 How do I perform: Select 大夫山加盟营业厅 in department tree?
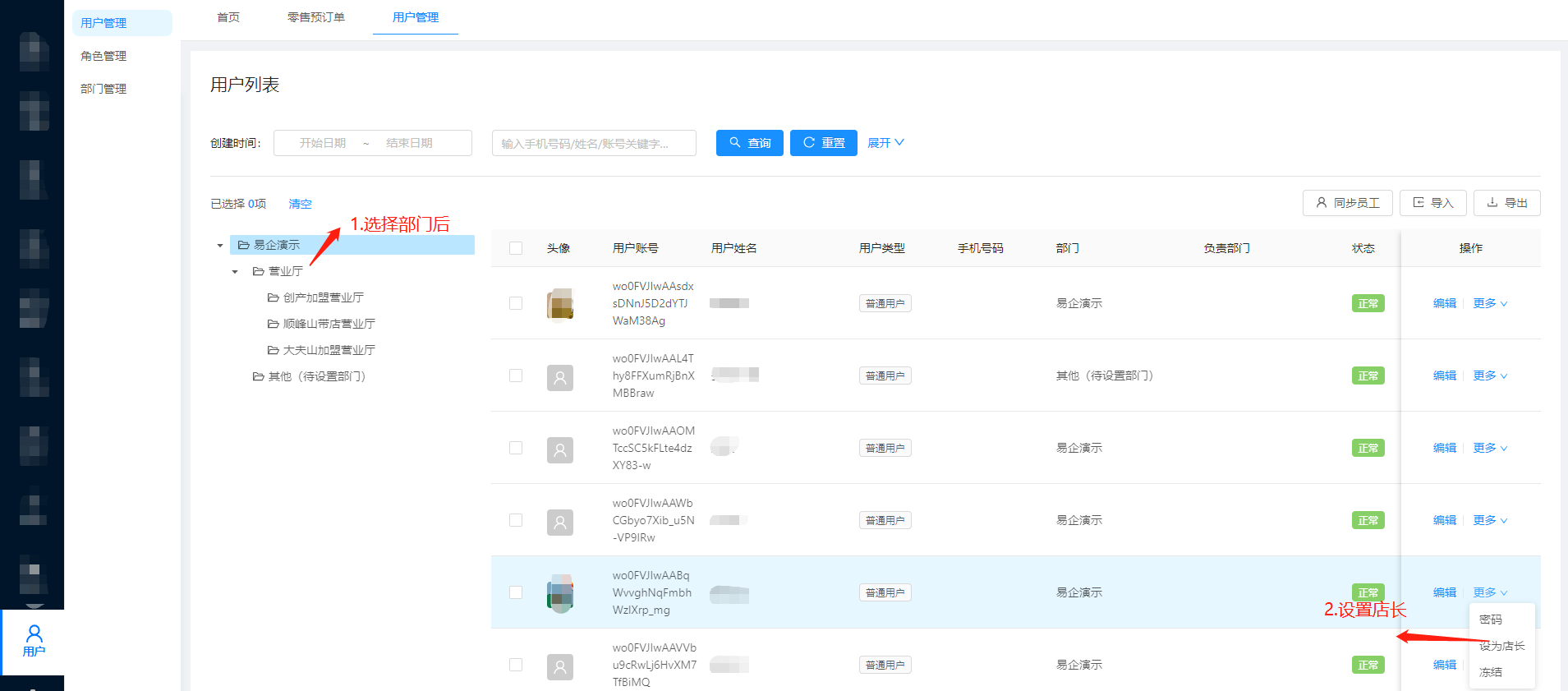click(329, 350)
